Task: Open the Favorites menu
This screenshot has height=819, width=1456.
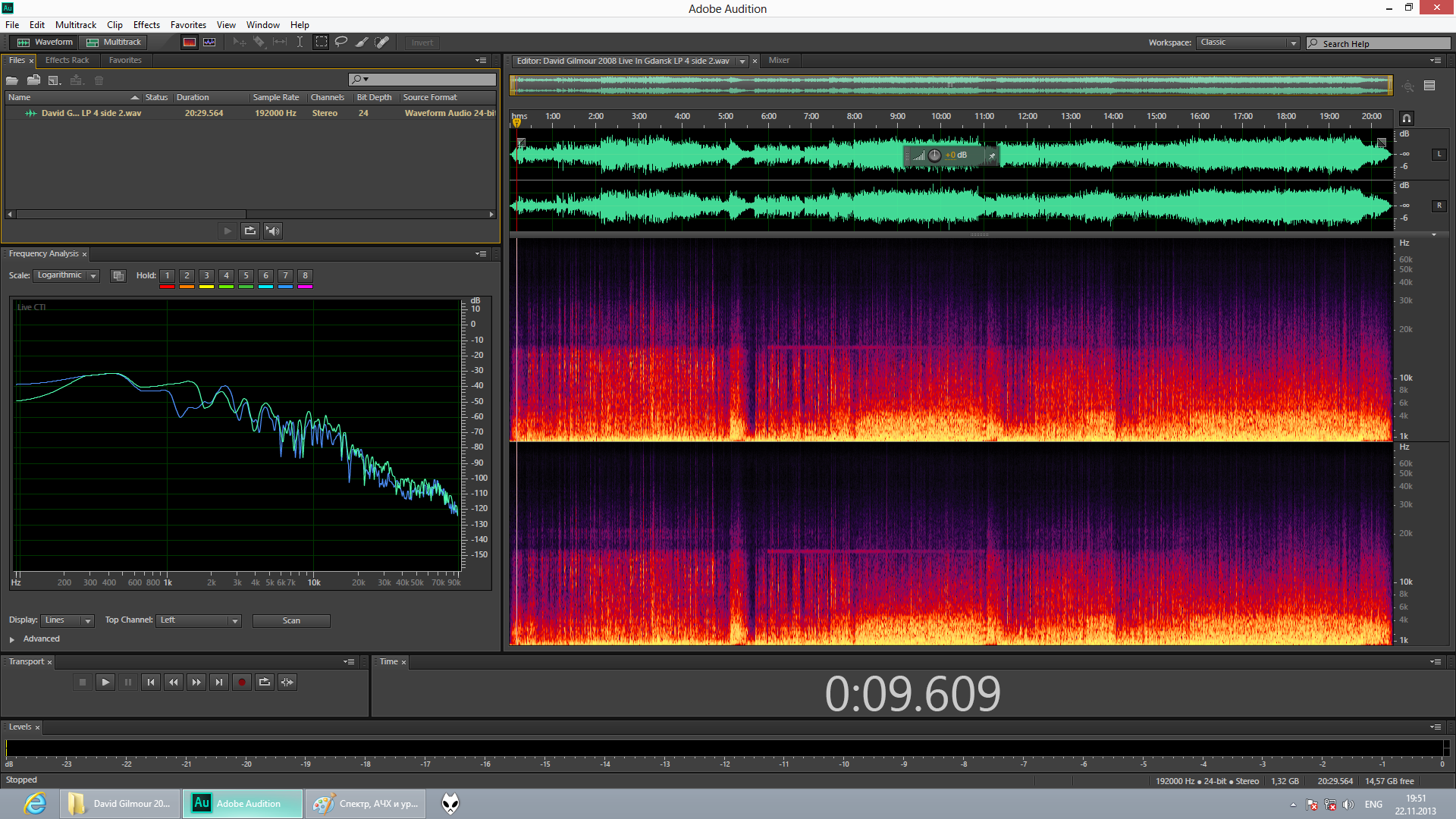Action: [x=188, y=25]
